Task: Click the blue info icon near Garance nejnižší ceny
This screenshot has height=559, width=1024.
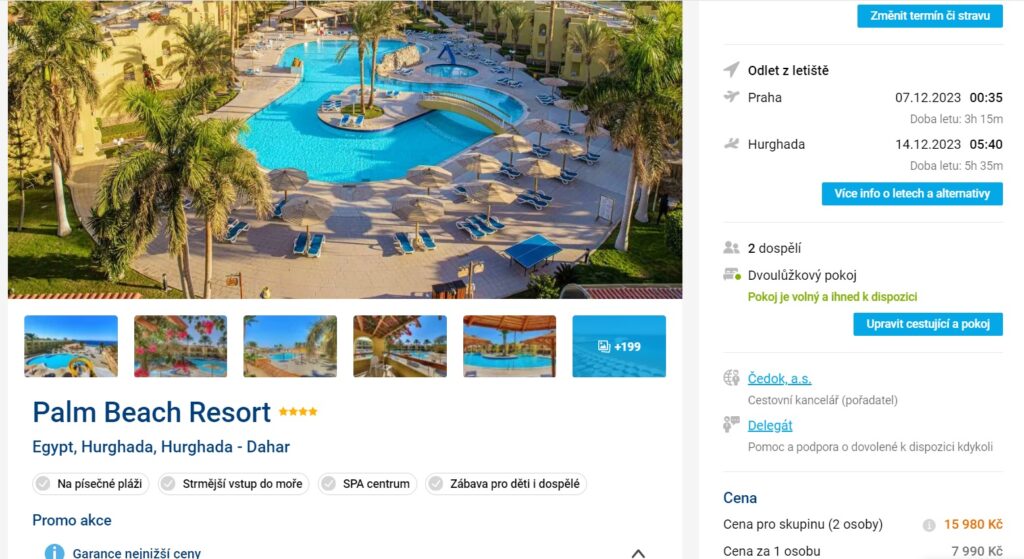Action: tap(54, 552)
